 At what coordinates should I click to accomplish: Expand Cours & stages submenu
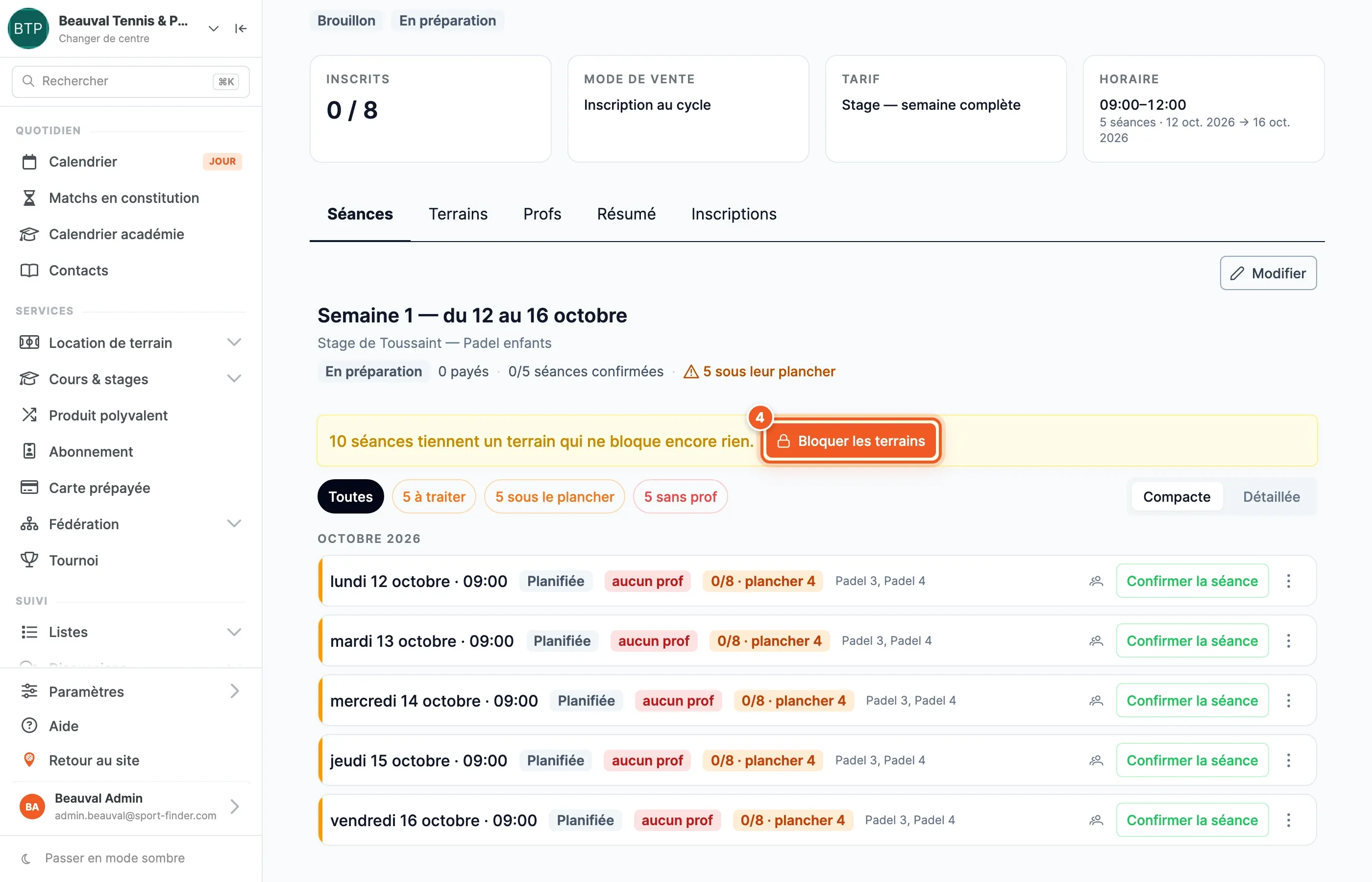[234, 379]
